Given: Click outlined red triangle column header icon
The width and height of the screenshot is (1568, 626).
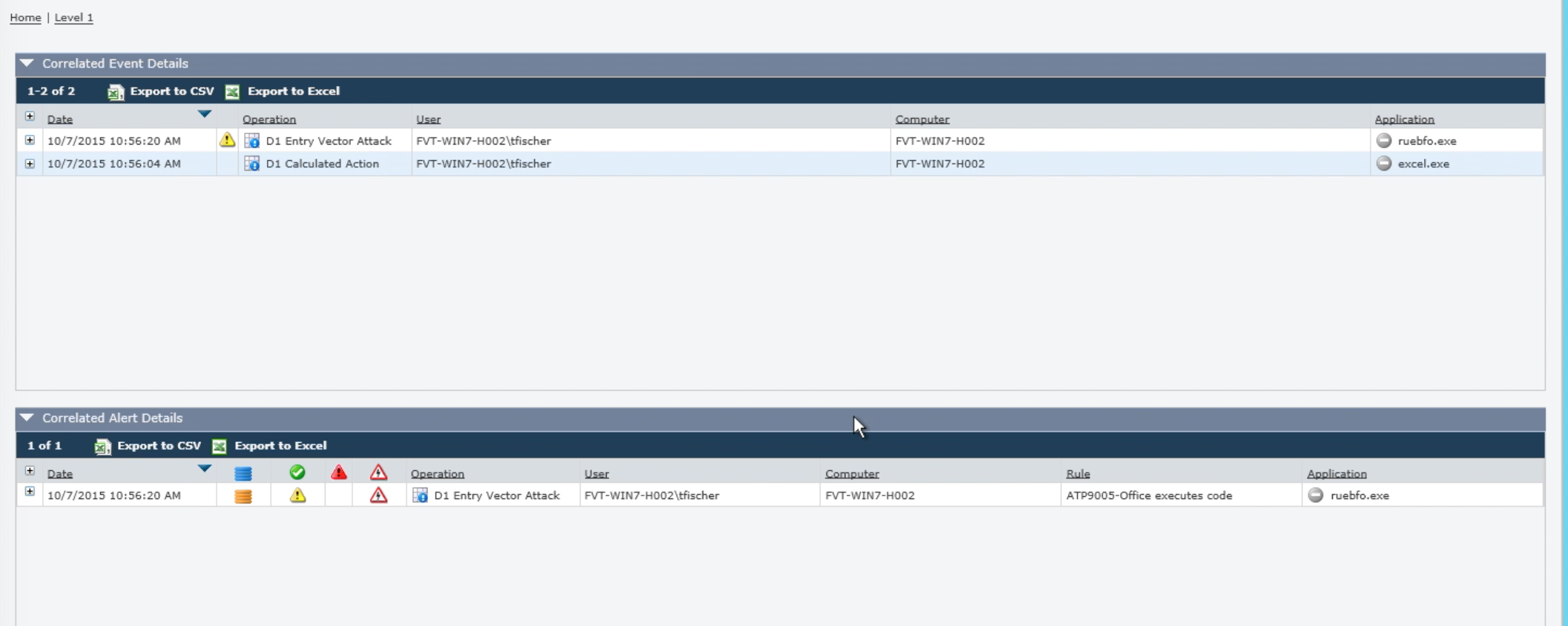Looking at the screenshot, I should 379,472.
